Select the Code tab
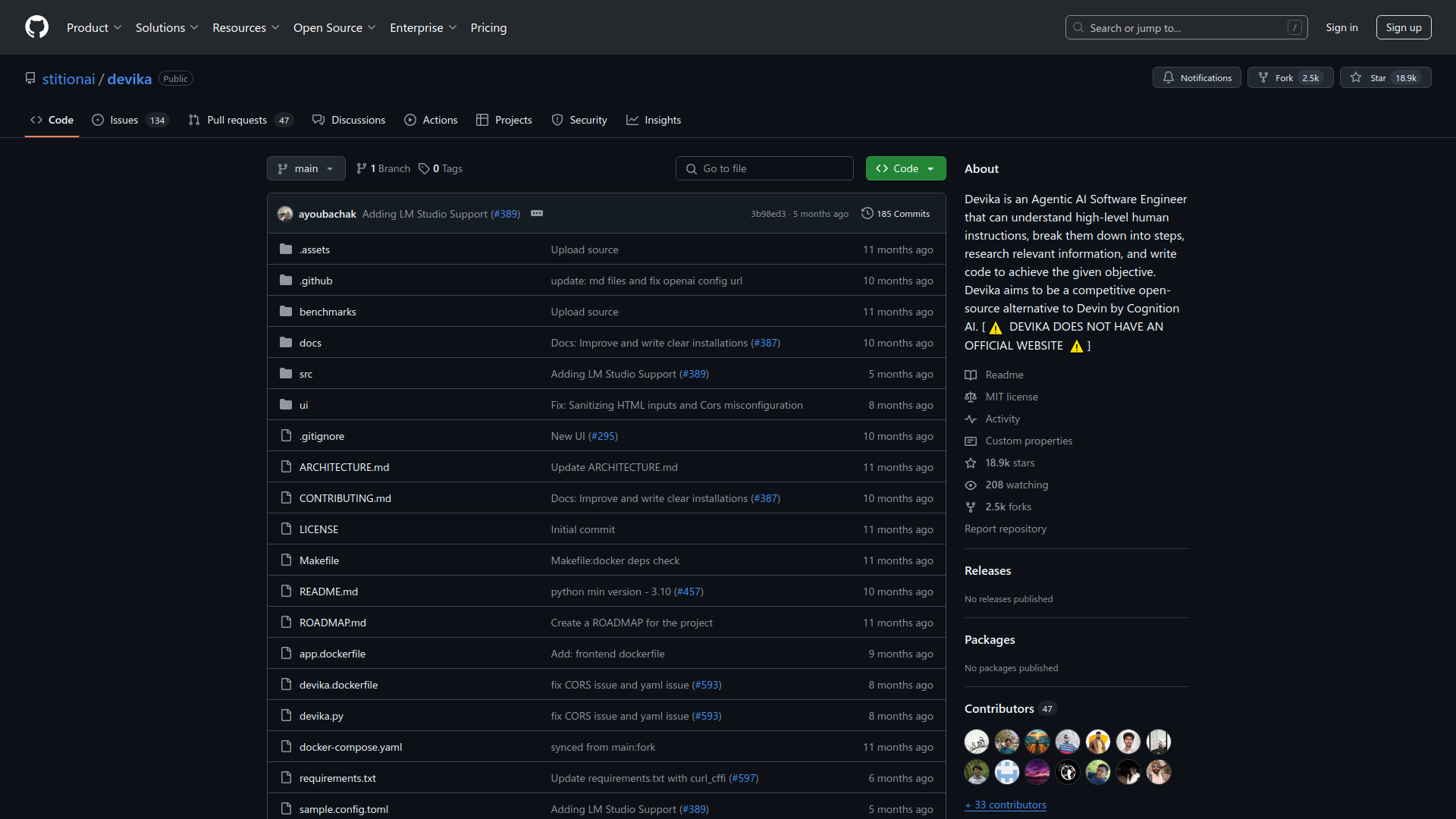Viewport: 1456px width, 819px height. pyautogui.click(x=52, y=120)
